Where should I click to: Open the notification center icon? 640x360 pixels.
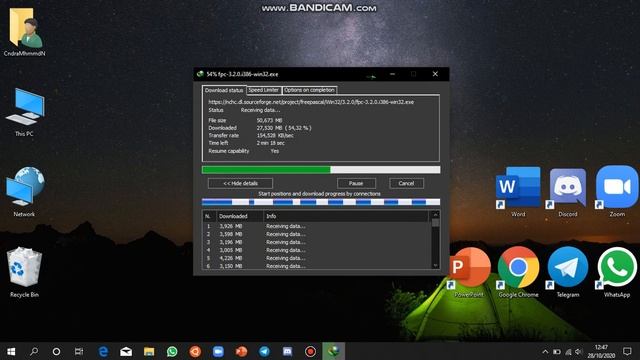pos(627,351)
